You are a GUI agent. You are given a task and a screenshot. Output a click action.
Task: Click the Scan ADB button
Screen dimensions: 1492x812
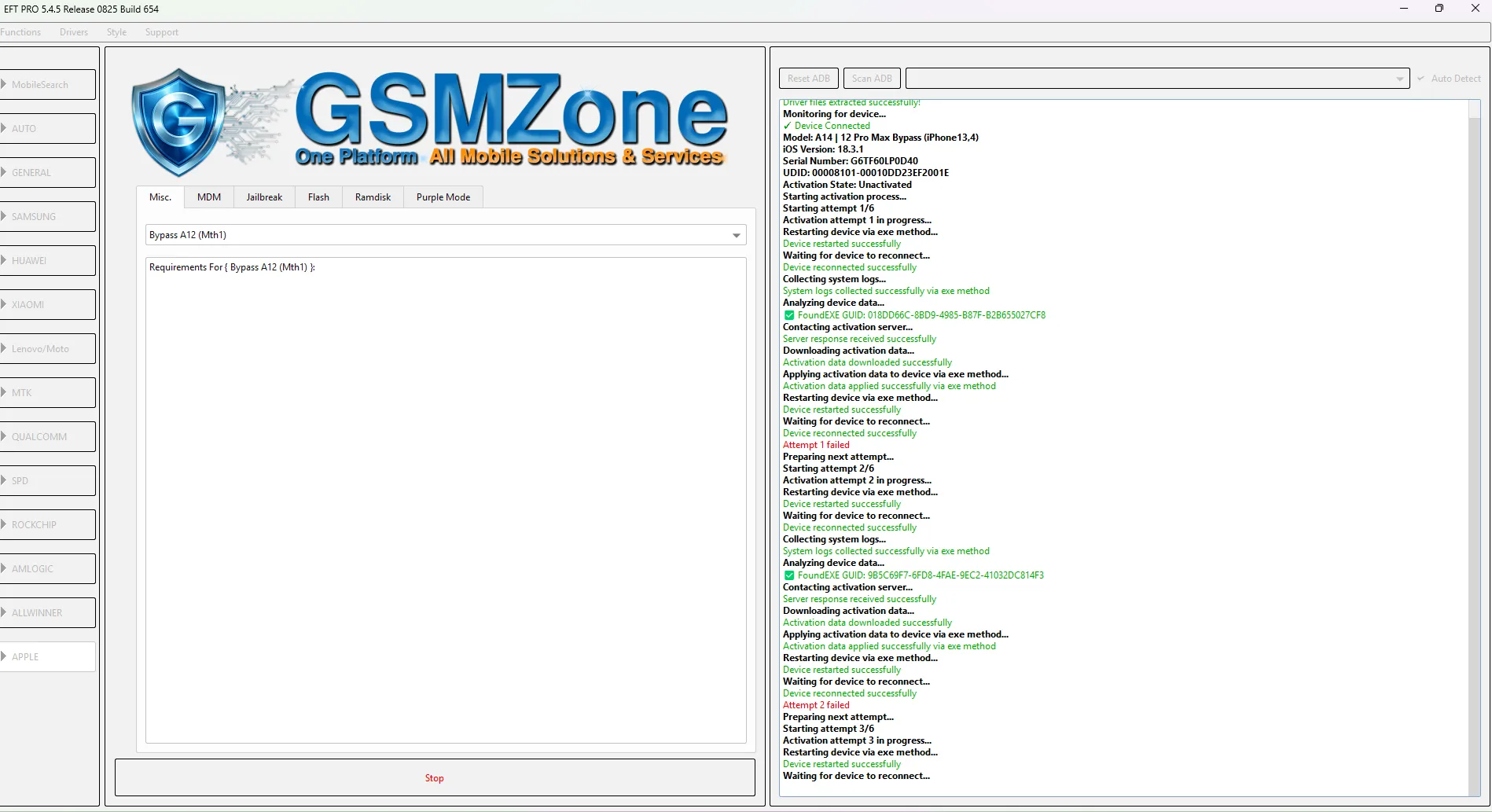pos(872,79)
